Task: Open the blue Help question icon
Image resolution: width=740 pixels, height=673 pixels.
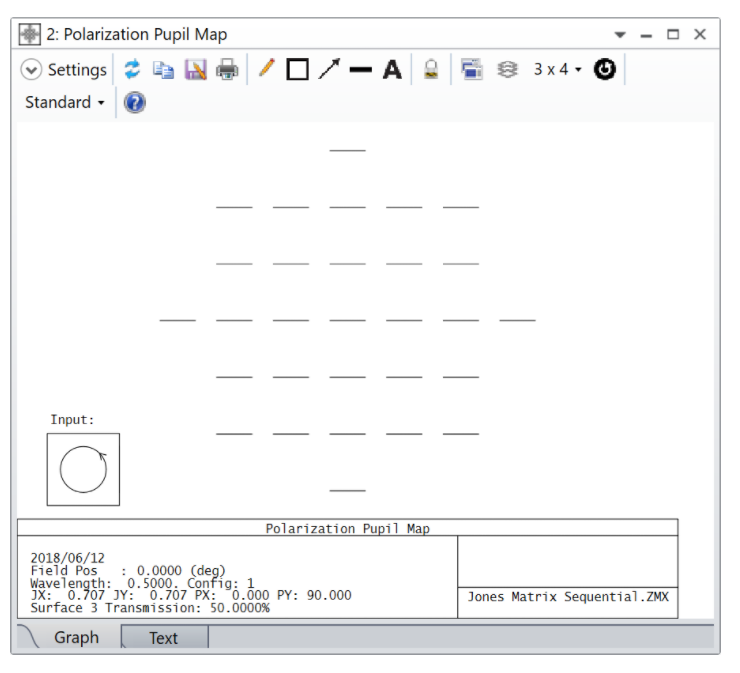Action: click(135, 102)
